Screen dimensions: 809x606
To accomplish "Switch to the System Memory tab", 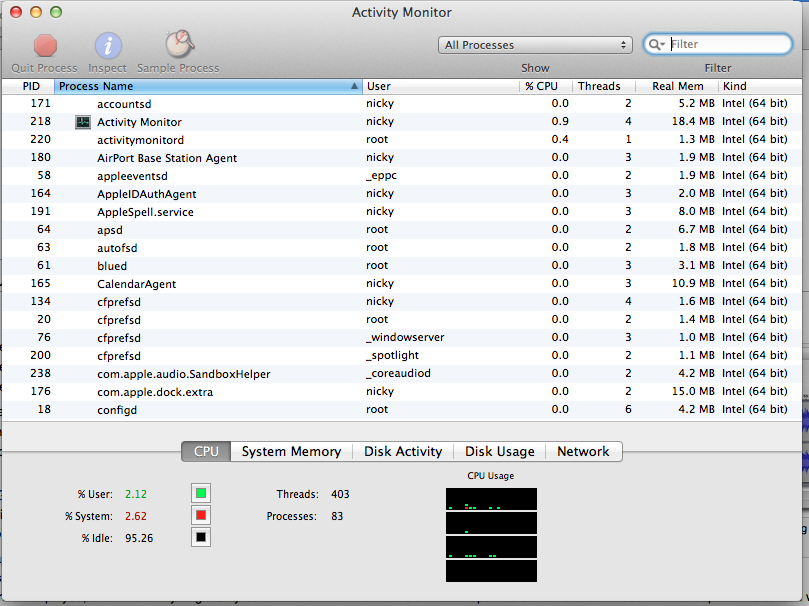I will coord(291,452).
